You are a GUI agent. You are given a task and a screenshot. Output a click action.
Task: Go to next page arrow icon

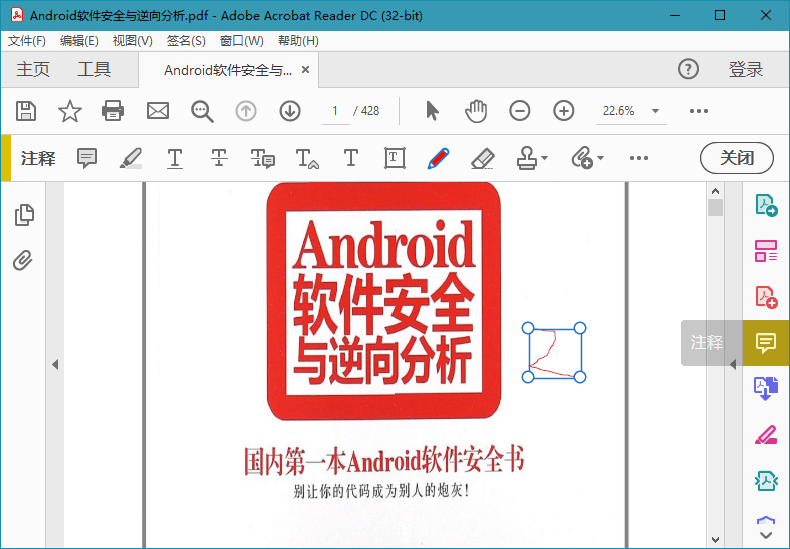point(290,111)
